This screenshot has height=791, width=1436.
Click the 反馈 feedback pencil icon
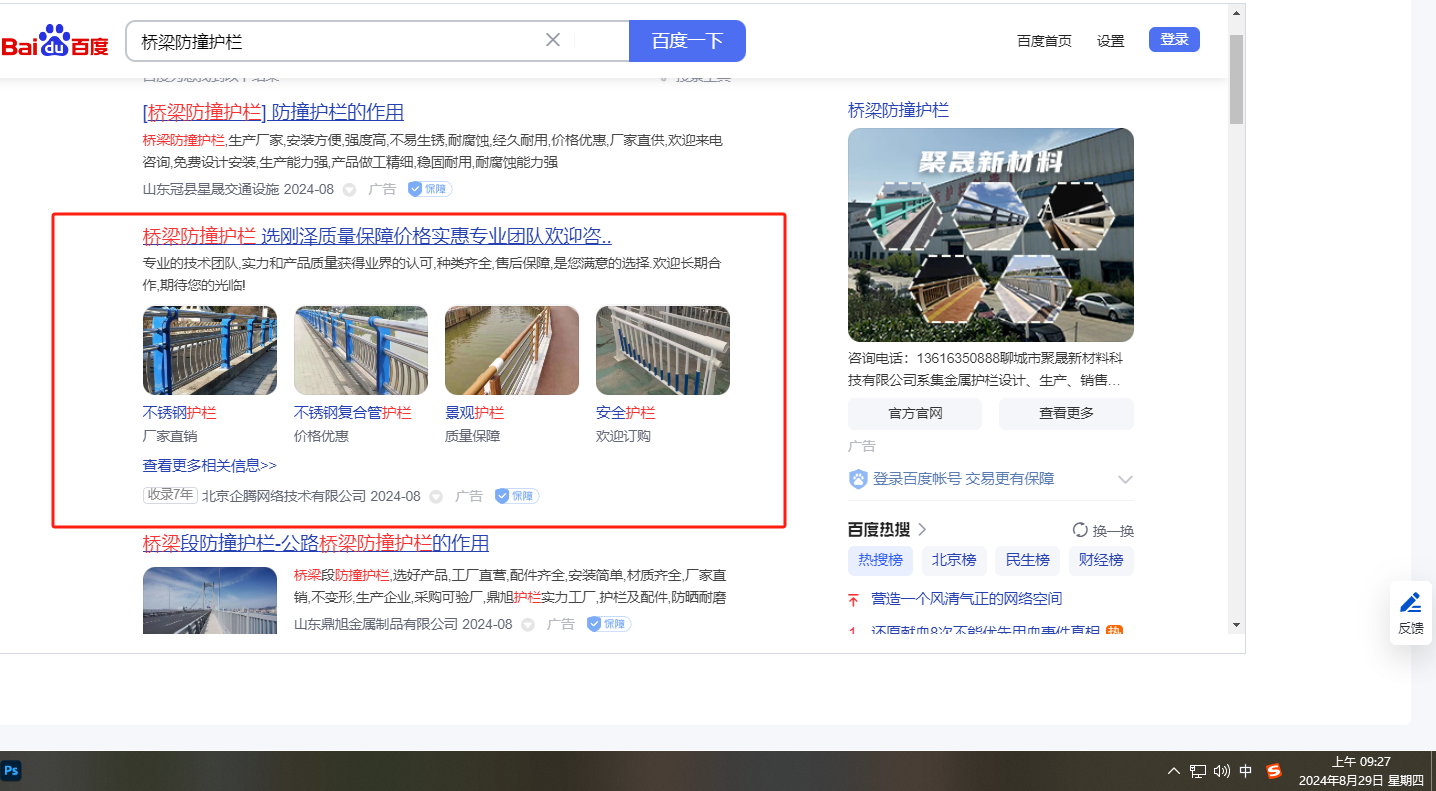point(1411,603)
